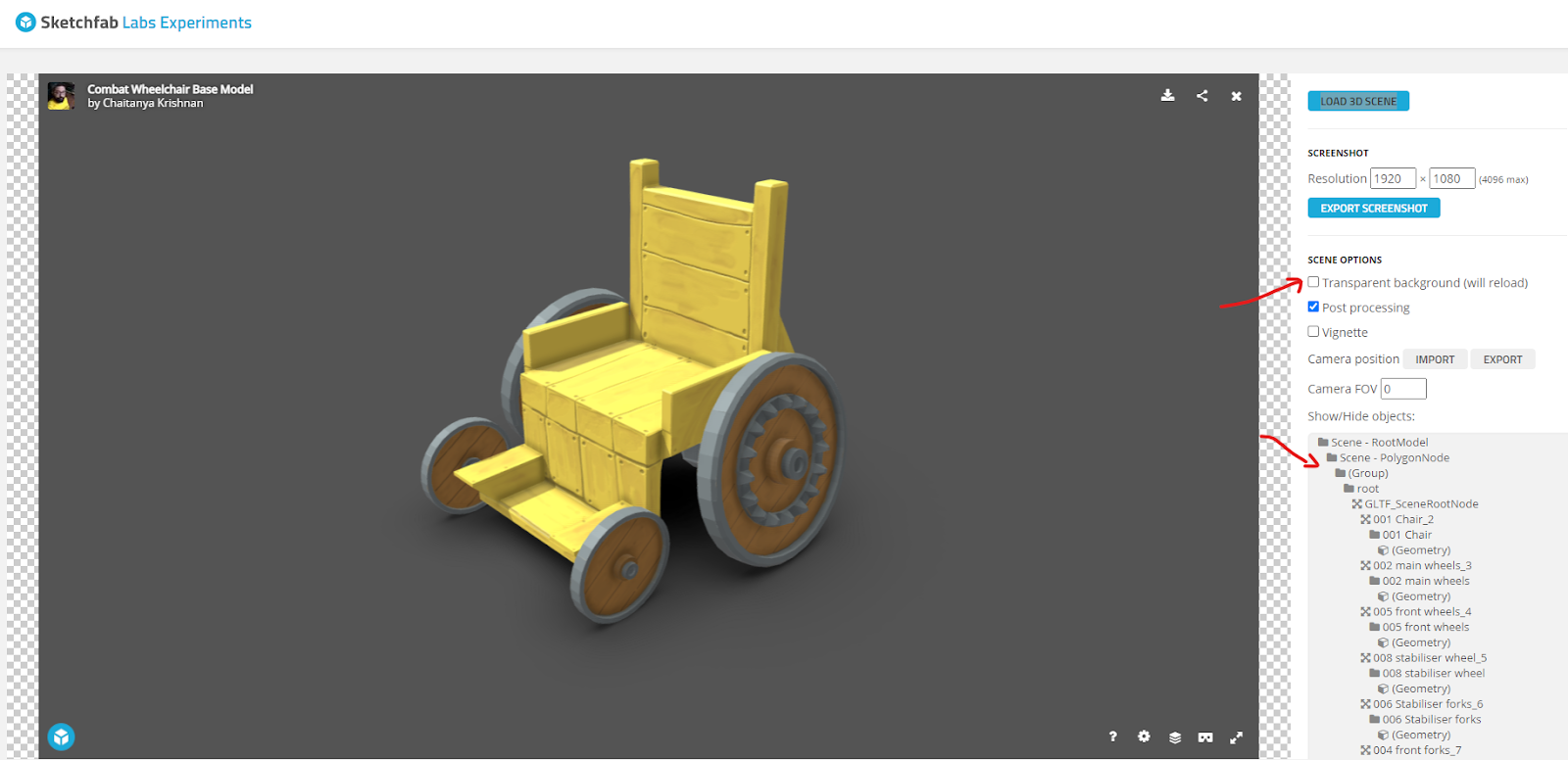This screenshot has height=760, width=1568.
Task: Click (Geometry) under 006 Stabiliser forks
Action: [x=1414, y=735]
